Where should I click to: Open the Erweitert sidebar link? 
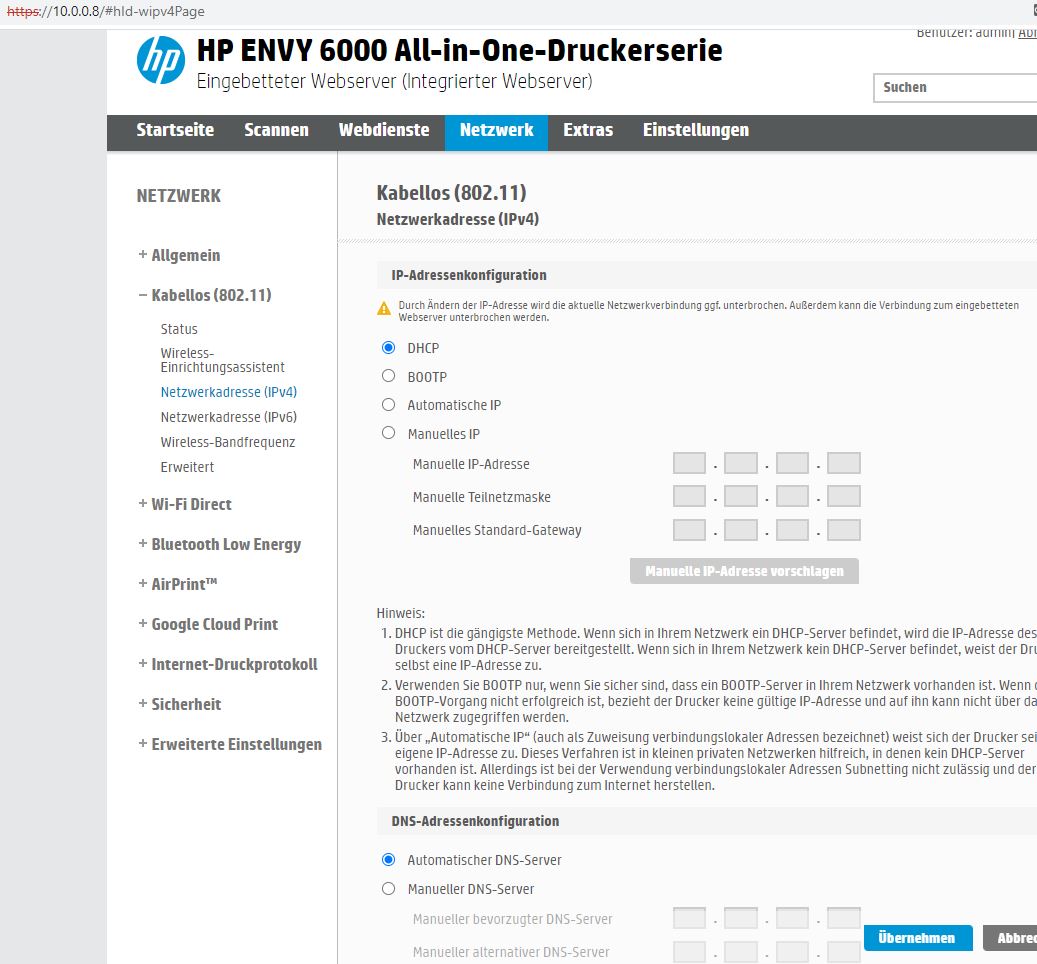pos(187,467)
